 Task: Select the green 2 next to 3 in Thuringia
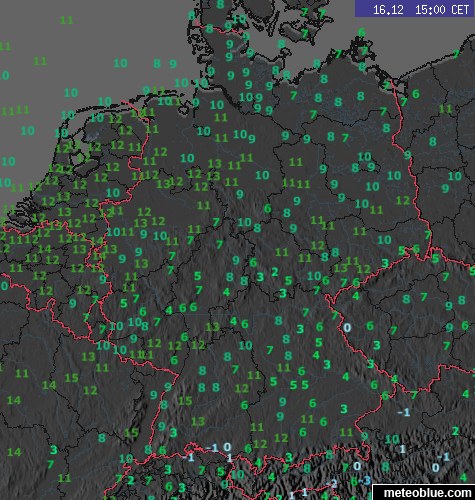[x=275, y=272]
